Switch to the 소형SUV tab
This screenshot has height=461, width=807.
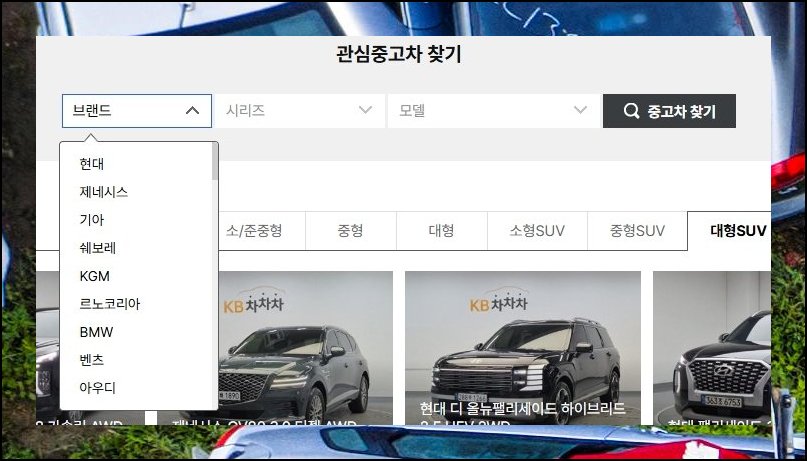tap(537, 230)
